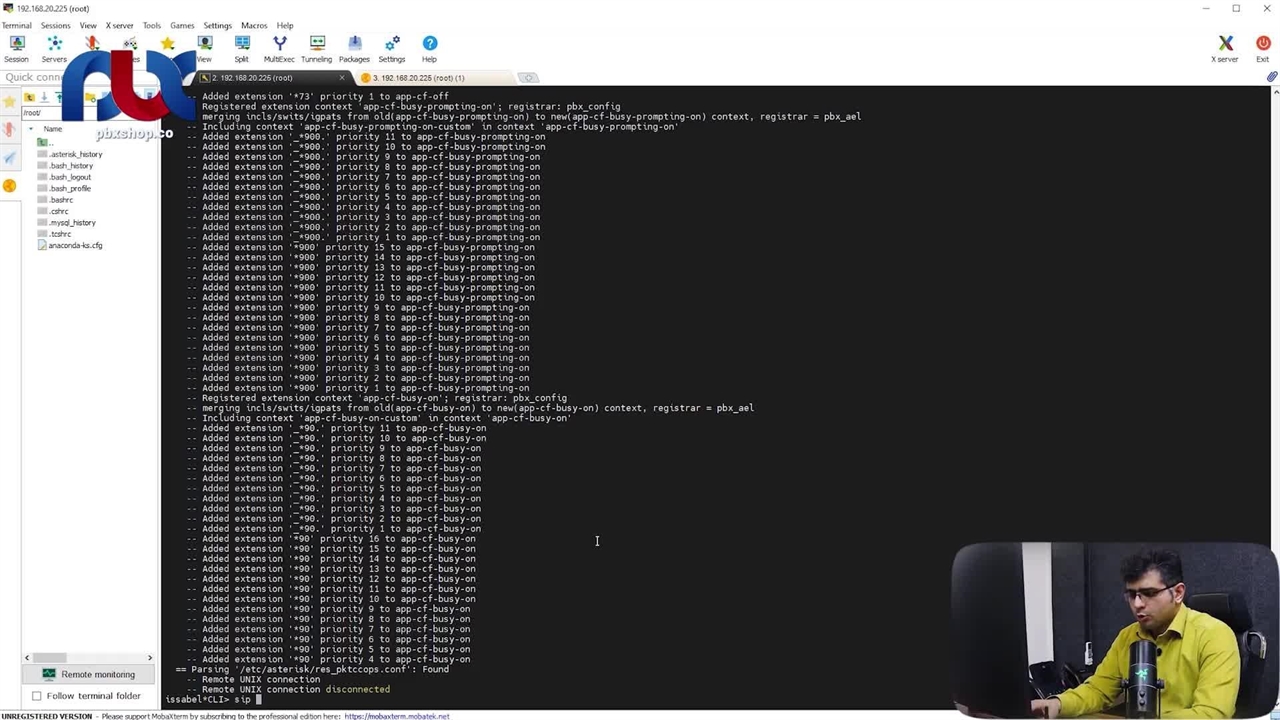Image resolution: width=1280 pixels, height=720 pixels.
Task: Open the mobaxterm.mobatek.net link
Action: pos(396,716)
